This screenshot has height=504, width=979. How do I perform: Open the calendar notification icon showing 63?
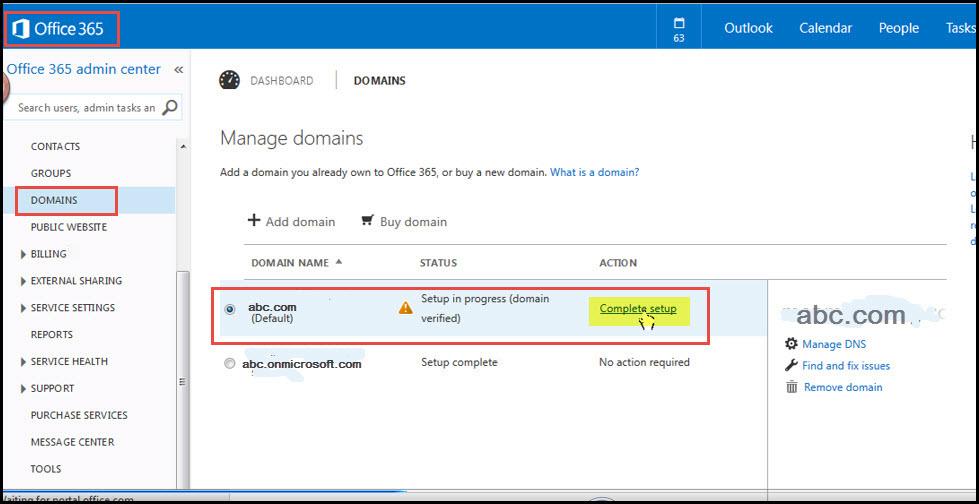[x=679, y=29]
